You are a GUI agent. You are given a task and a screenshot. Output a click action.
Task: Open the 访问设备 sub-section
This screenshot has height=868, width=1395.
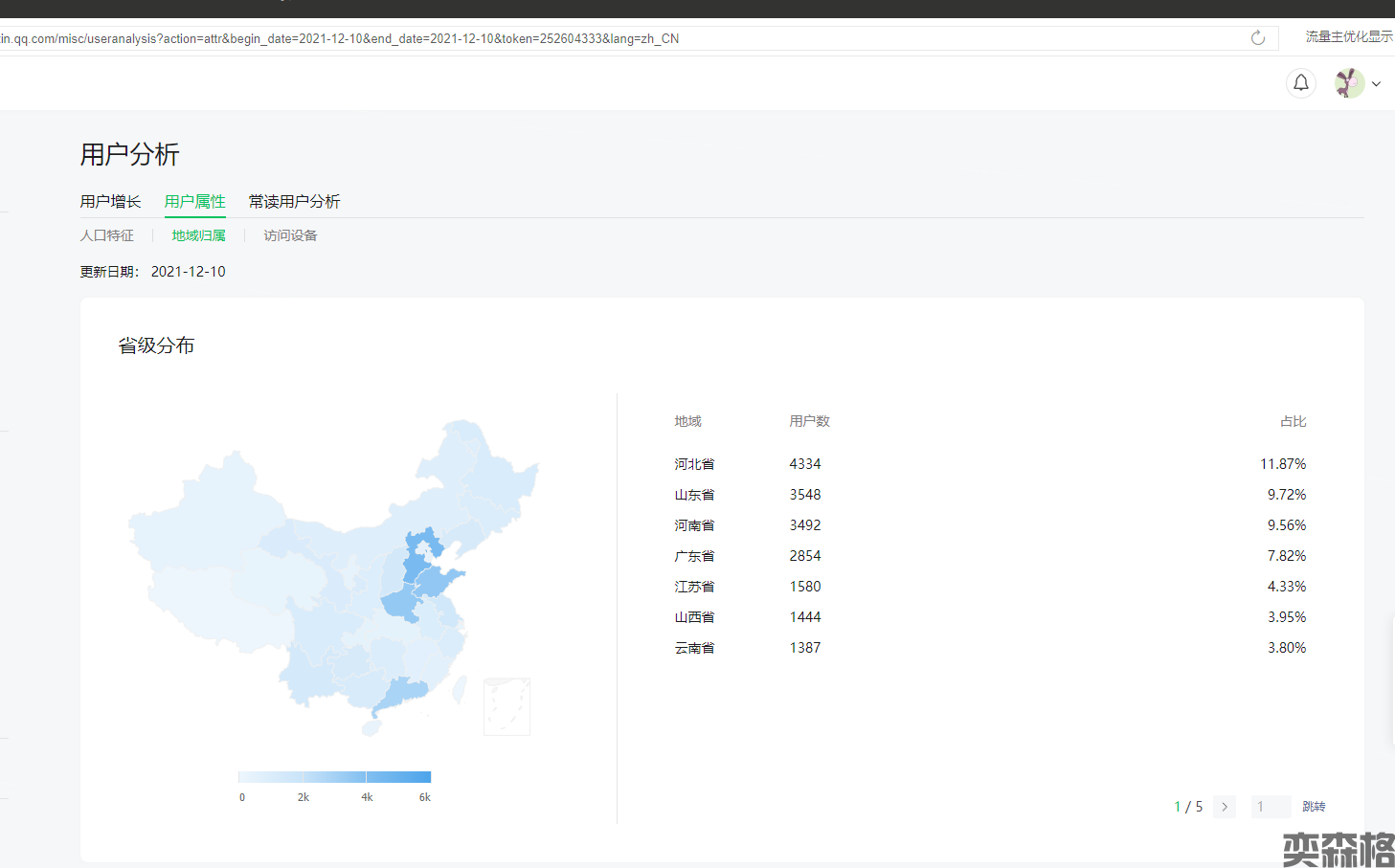click(x=290, y=235)
